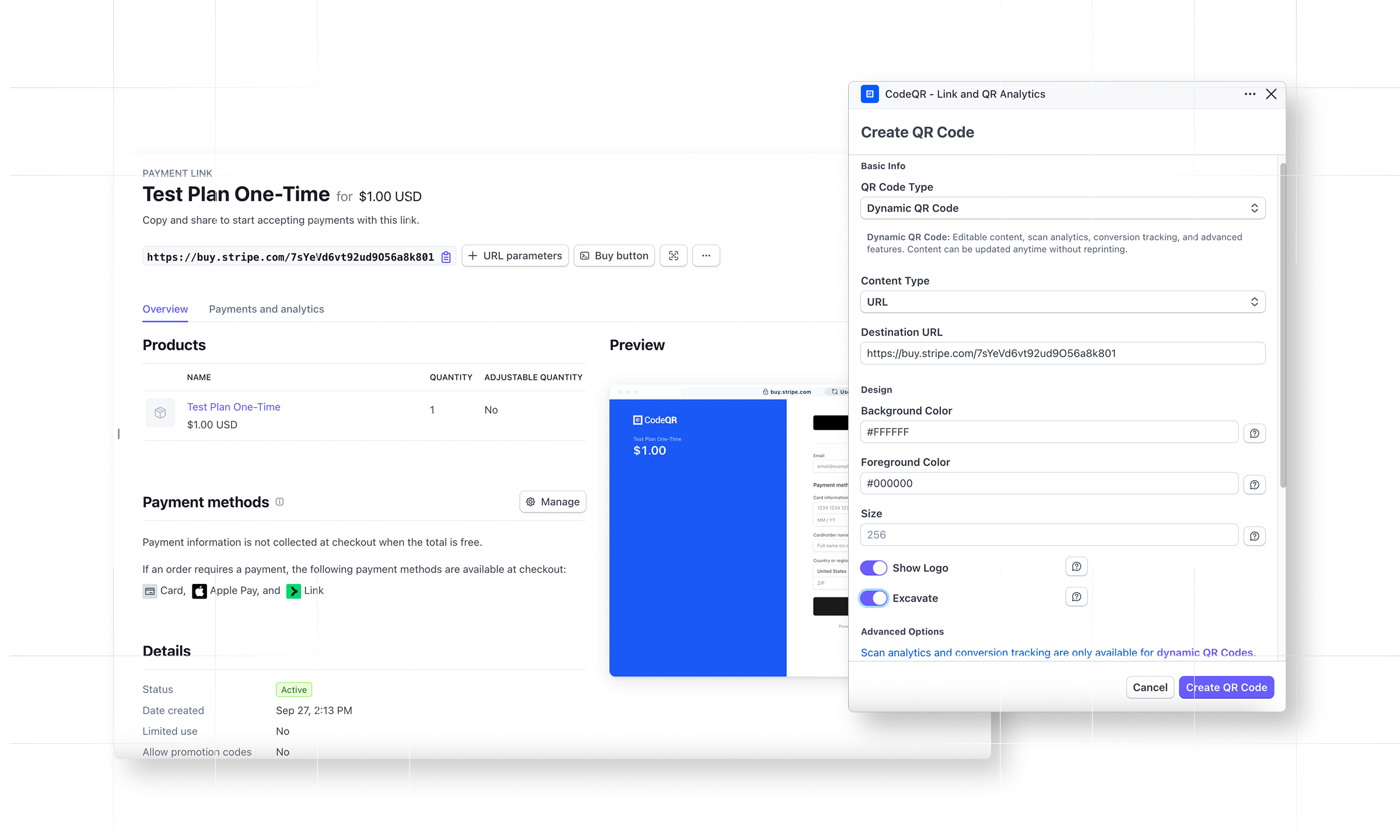Click the 'Test Plan One-Time' page title
Screen dimensions: 1400x840
coord(236,194)
